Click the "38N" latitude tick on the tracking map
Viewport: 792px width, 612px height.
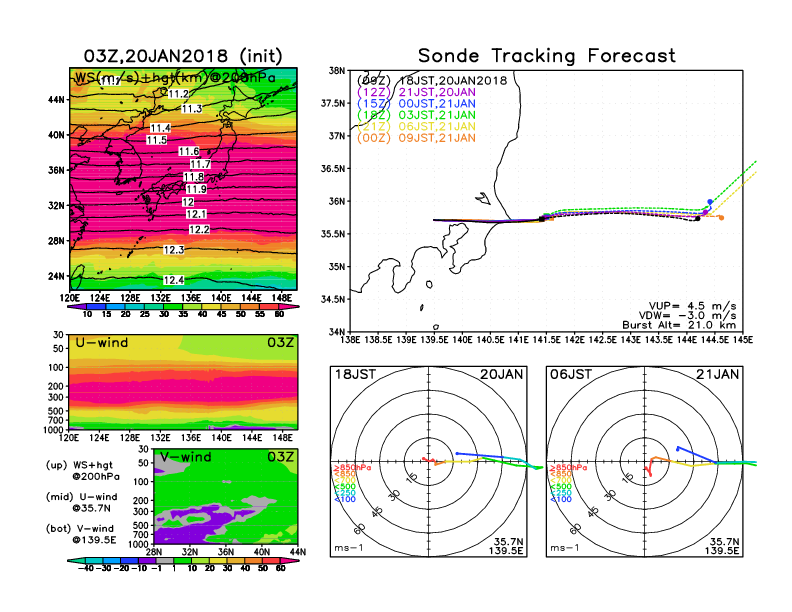click(336, 70)
